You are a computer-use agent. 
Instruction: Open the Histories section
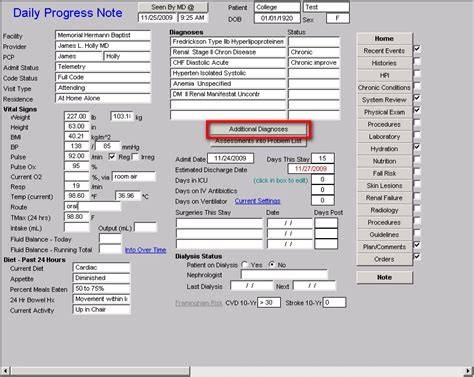(x=384, y=63)
